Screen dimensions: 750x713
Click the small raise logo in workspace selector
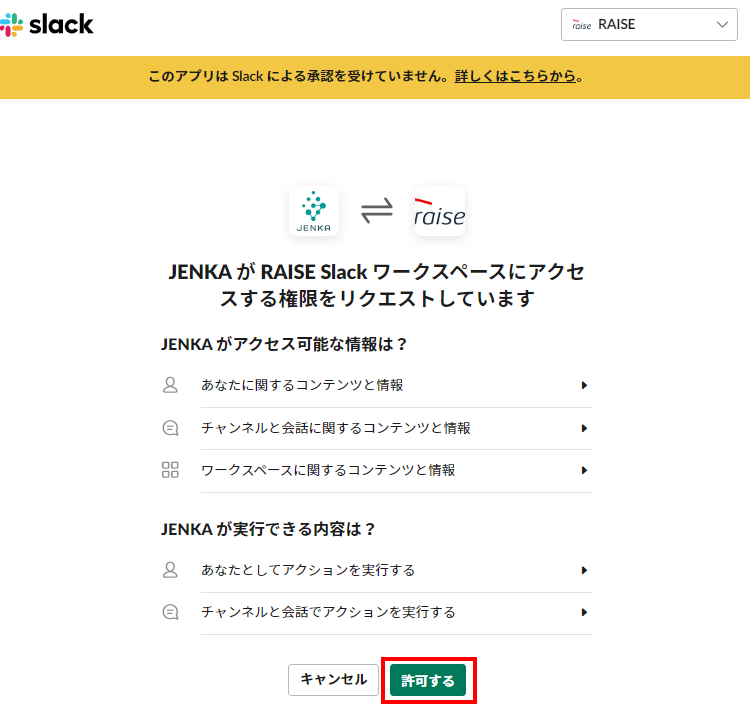pyautogui.click(x=582, y=25)
